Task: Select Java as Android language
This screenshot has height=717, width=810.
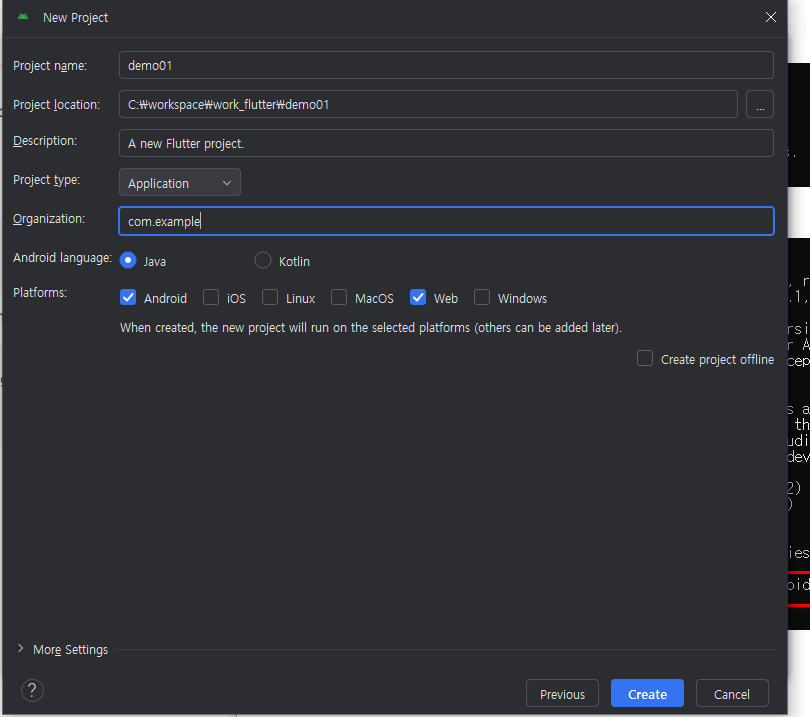Action: point(128,260)
